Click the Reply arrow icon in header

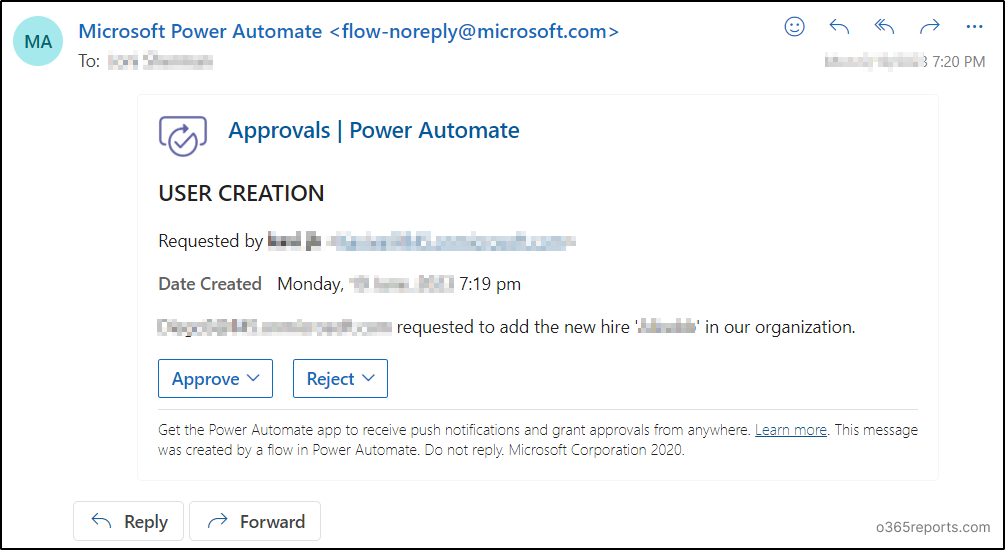pyautogui.click(x=839, y=27)
